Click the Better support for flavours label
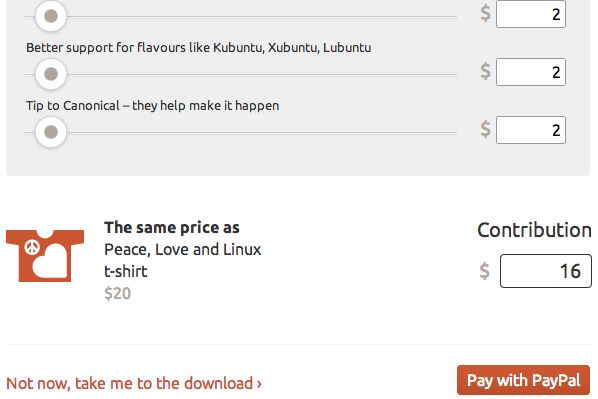The width and height of the screenshot is (598, 399). (x=198, y=48)
